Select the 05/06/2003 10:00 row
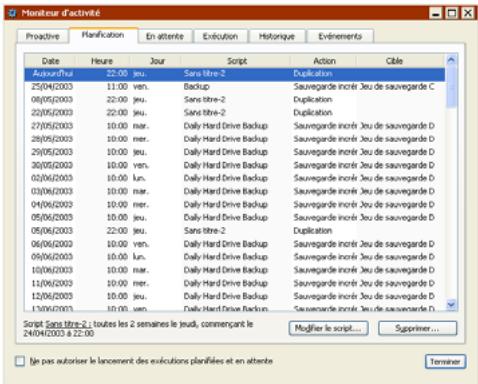This screenshot has height=384, width=478. click(235, 218)
